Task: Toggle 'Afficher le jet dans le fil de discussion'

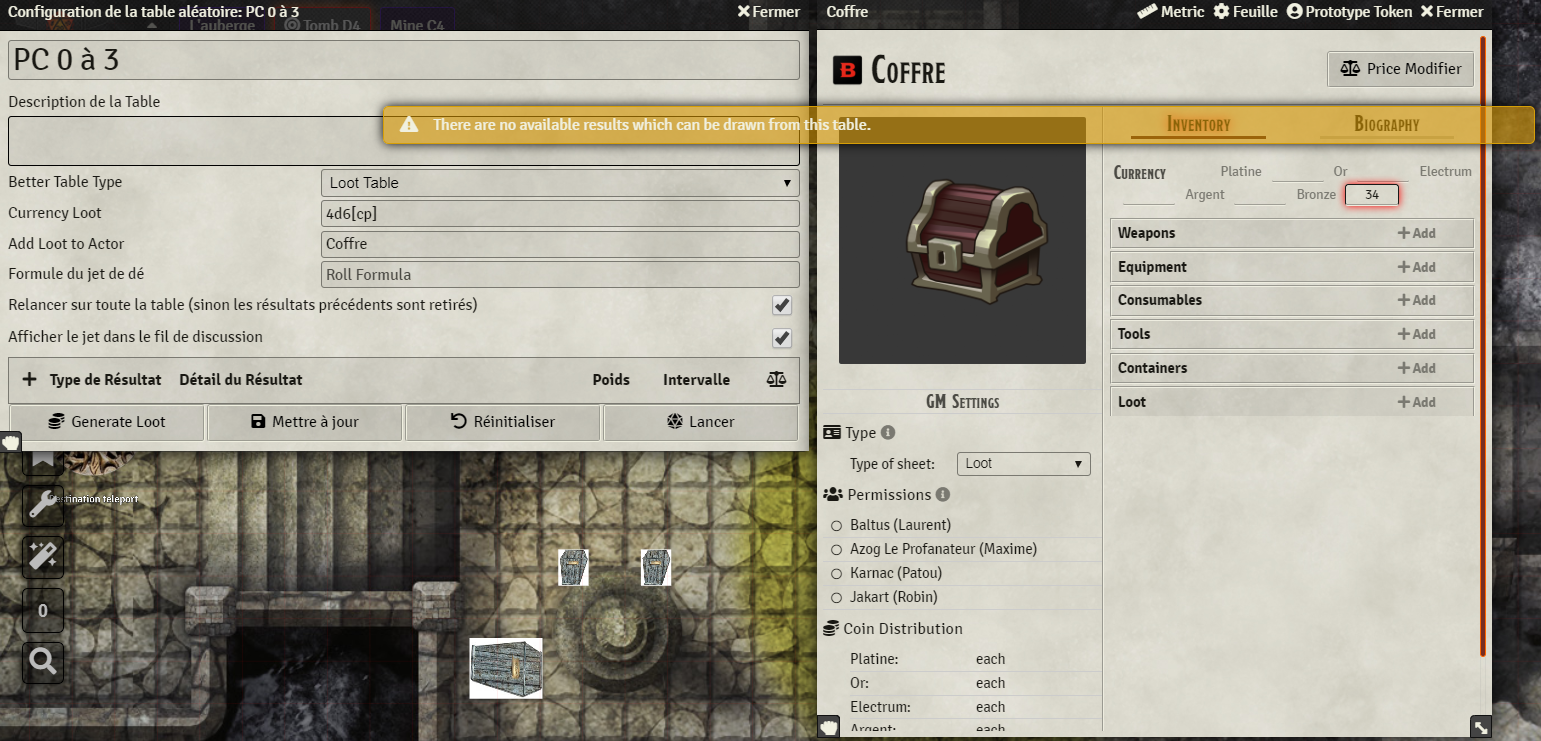Action: click(781, 338)
